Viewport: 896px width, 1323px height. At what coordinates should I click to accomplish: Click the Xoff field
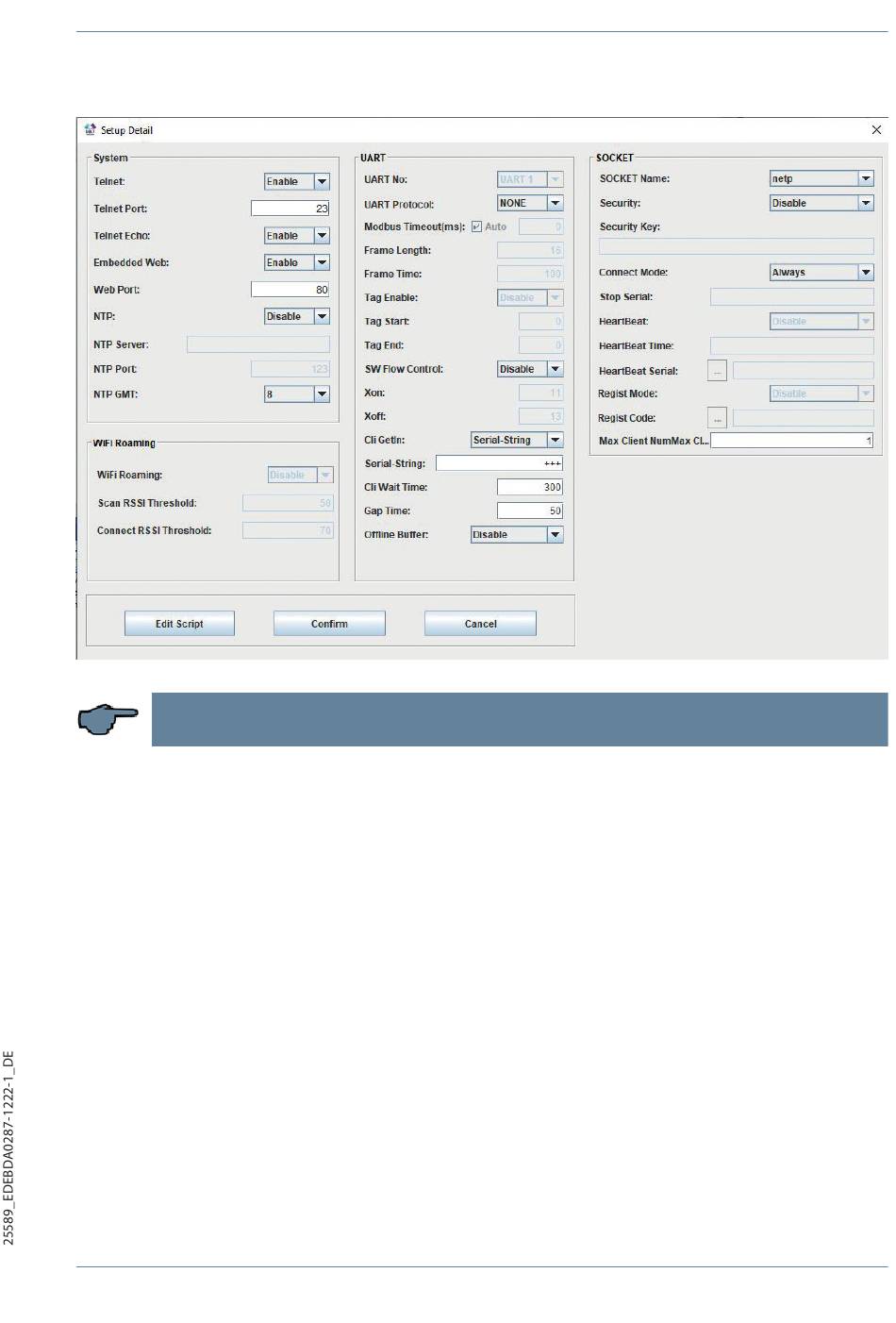[541, 416]
